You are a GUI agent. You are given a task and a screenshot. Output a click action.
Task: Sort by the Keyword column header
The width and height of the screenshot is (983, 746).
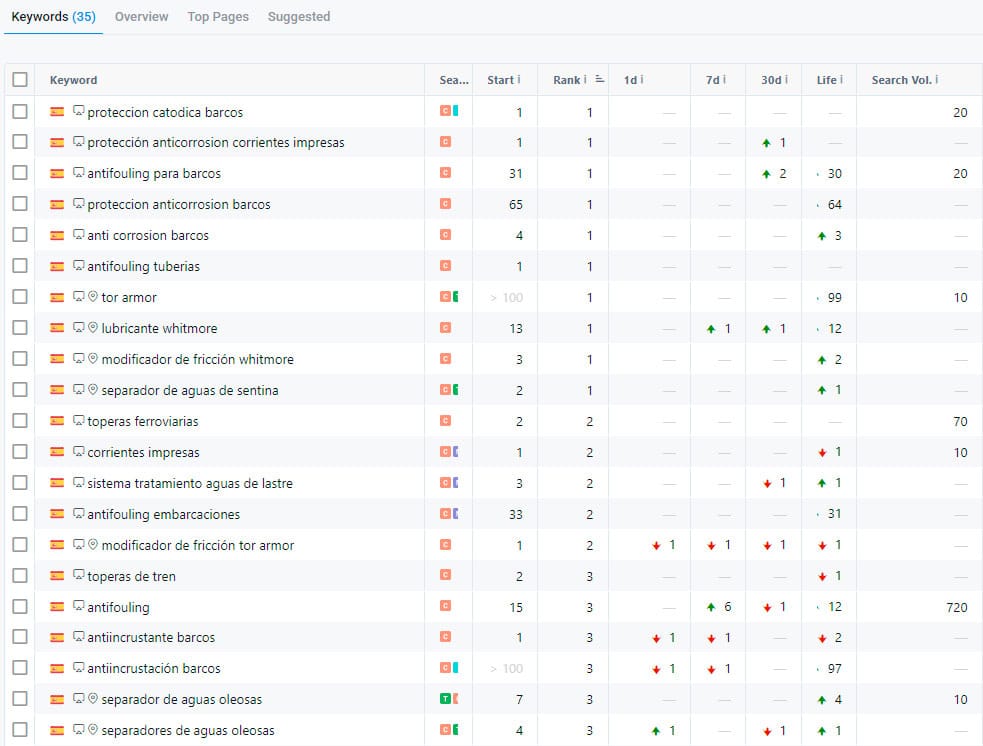point(73,80)
